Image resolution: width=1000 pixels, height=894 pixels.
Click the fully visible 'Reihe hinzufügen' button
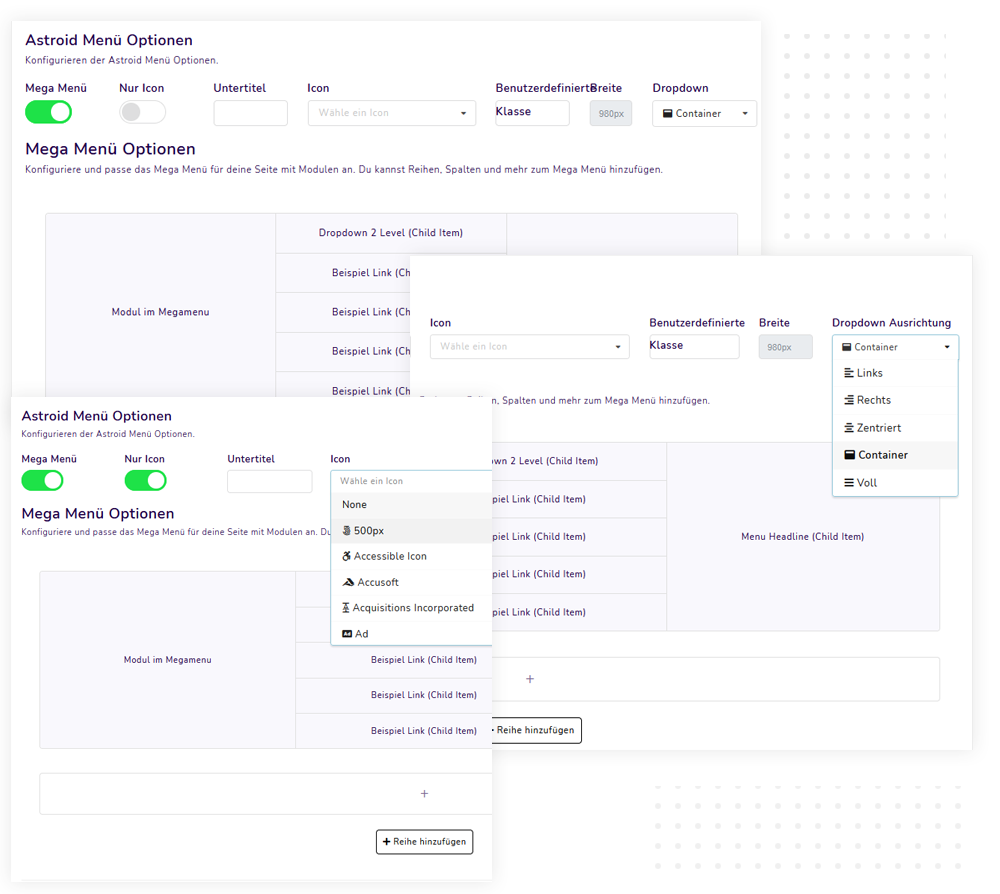[x=424, y=842]
